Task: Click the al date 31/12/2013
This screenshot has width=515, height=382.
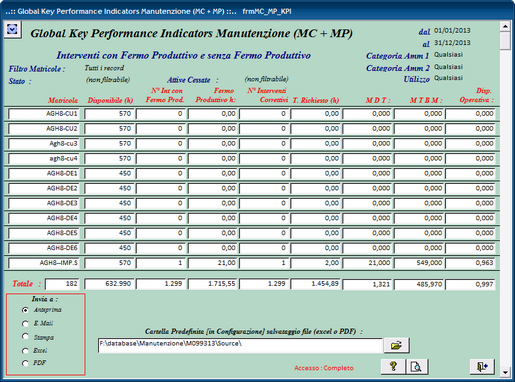Action: pyautogui.click(x=452, y=43)
